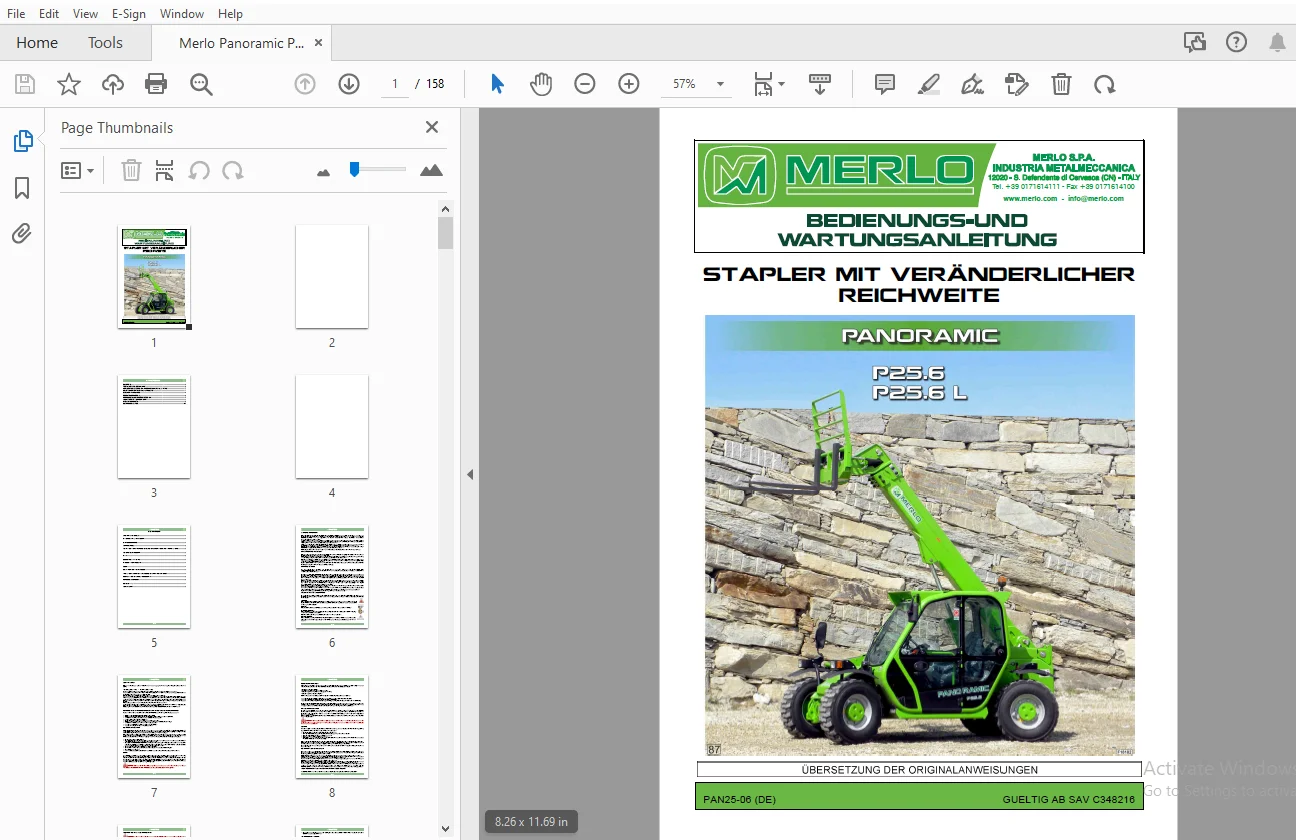Open the share and review icon
1296x840 pixels.
1194,42
